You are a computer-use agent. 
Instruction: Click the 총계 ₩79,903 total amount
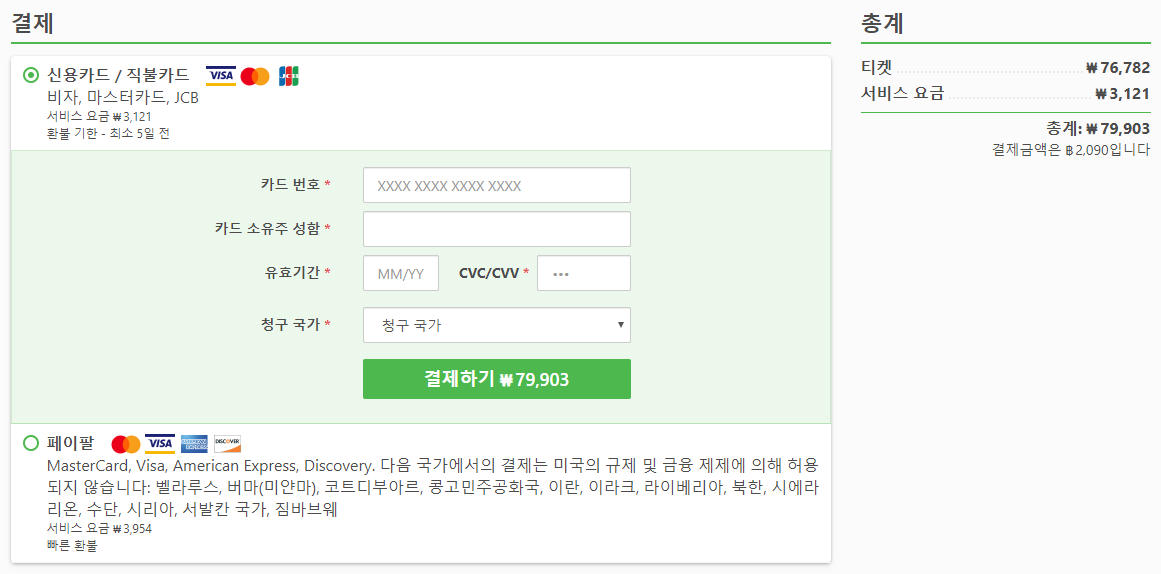(1098, 128)
